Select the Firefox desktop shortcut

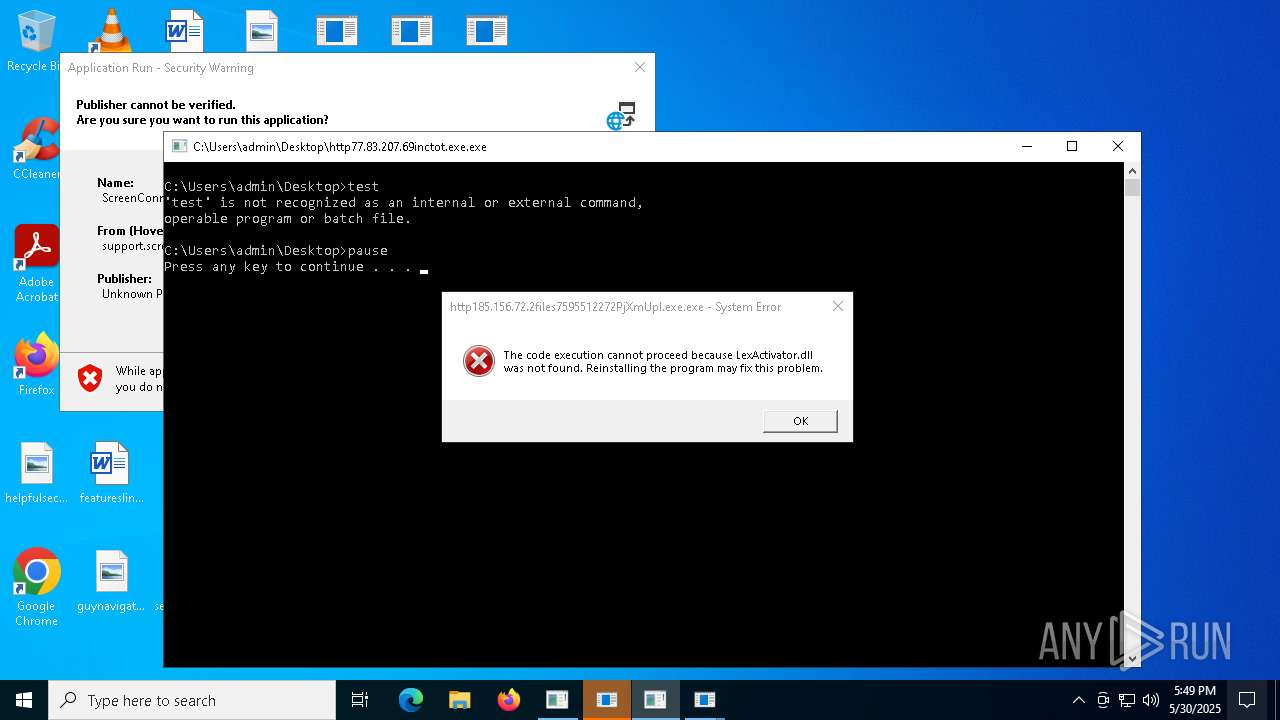(36, 364)
